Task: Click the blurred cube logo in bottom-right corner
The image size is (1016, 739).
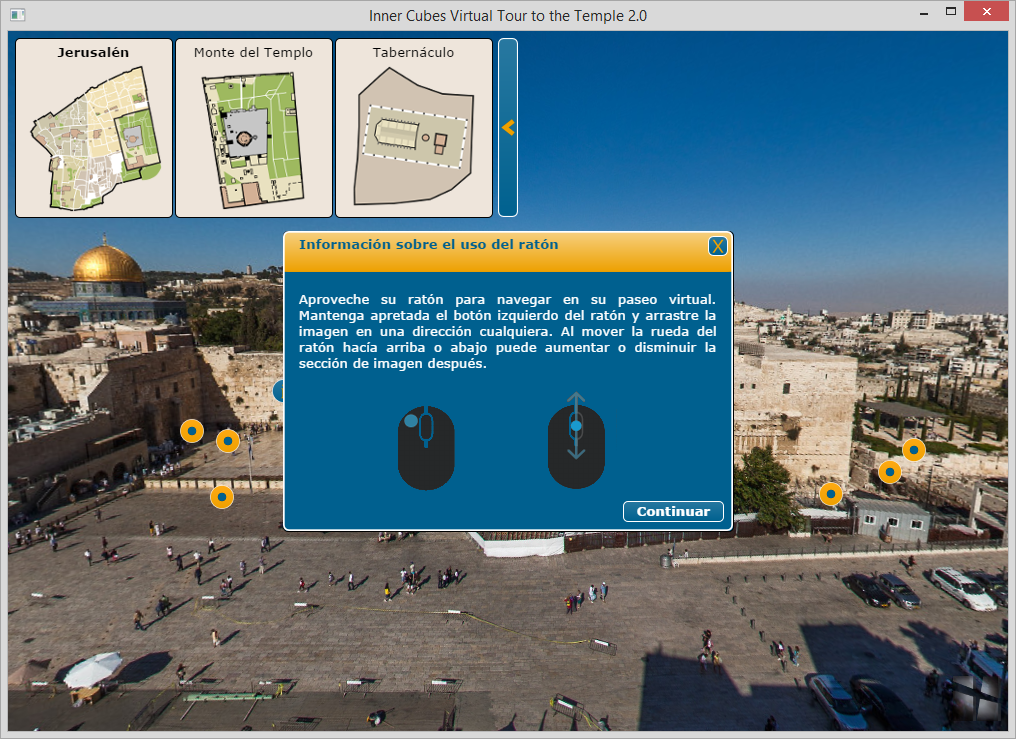Action: point(975,696)
